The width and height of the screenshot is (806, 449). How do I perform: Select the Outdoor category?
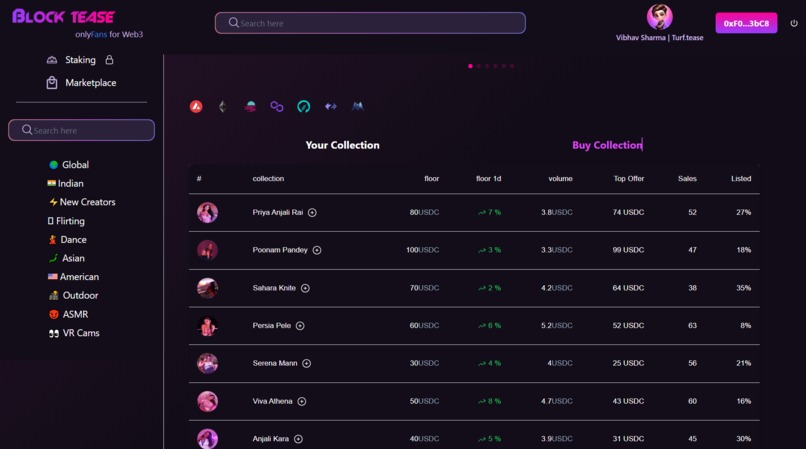click(x=74, y=295)
